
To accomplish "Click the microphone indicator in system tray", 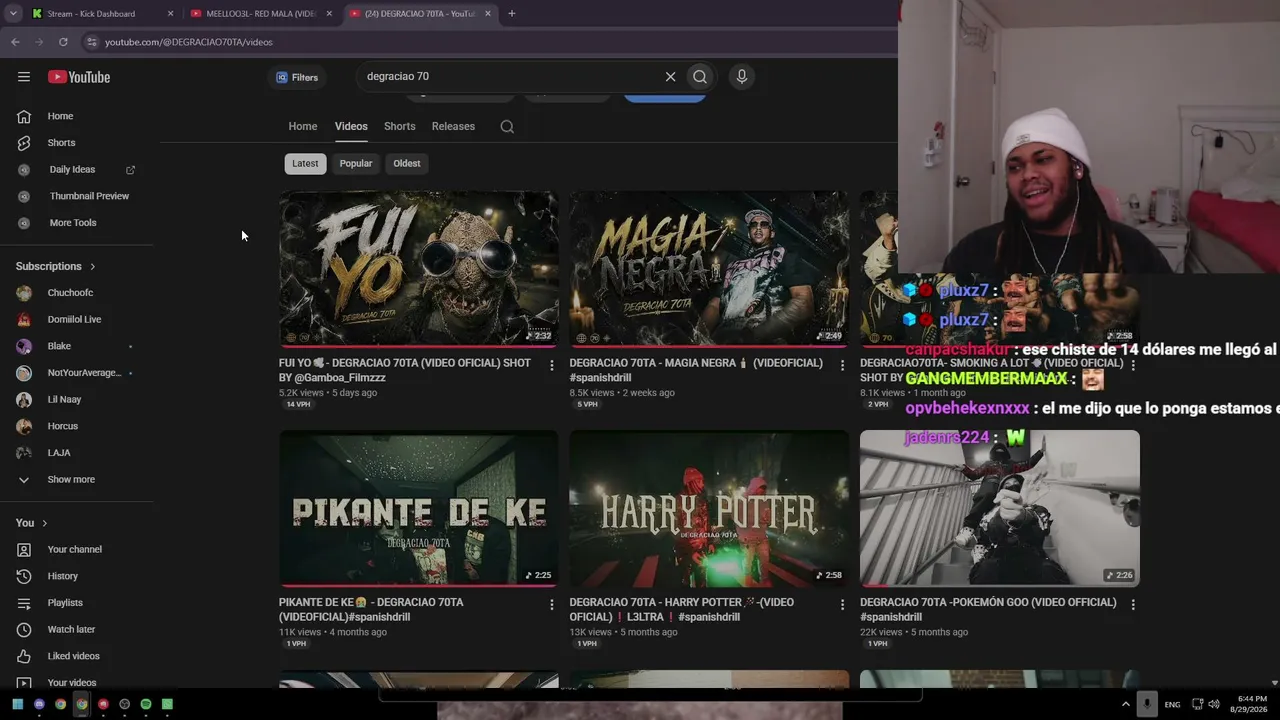I will point(1147,704).
